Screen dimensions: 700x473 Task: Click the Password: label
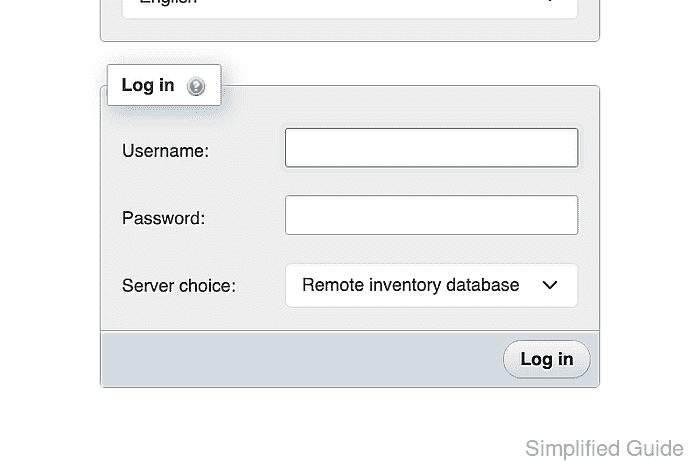[163, 218]
